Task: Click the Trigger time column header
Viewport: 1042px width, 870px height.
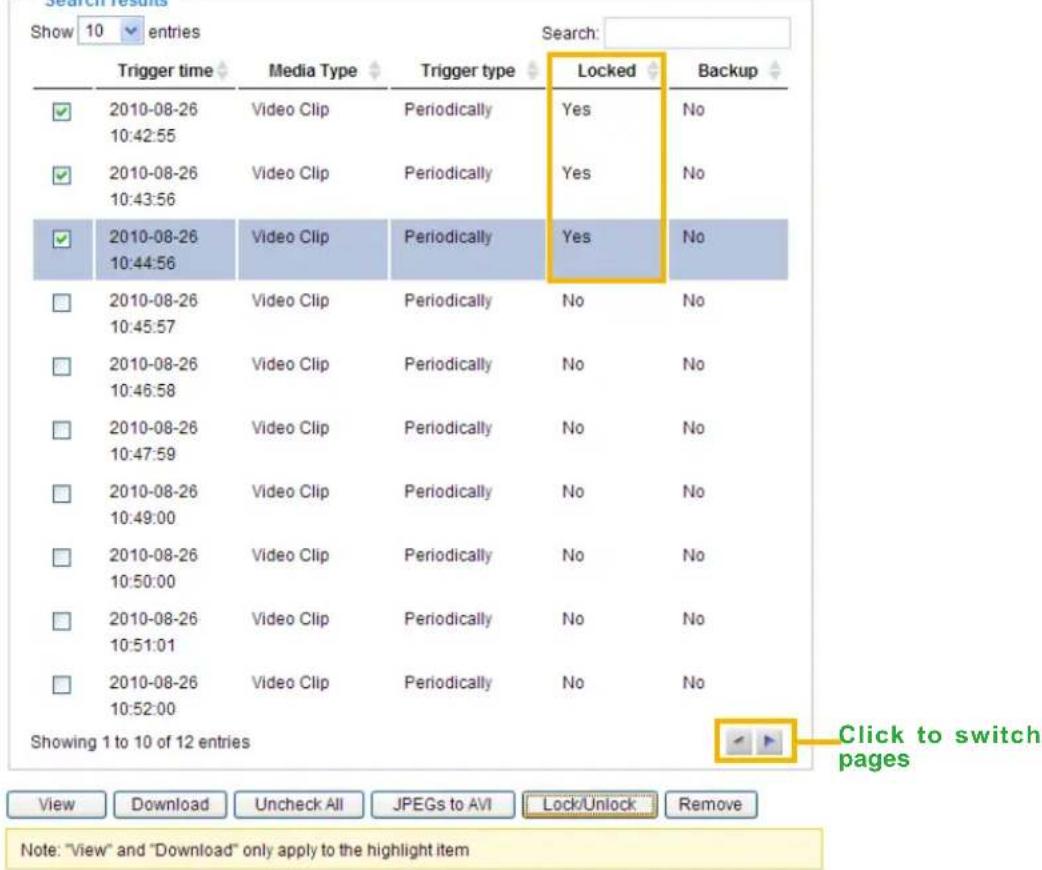Action: click(165, 70)
